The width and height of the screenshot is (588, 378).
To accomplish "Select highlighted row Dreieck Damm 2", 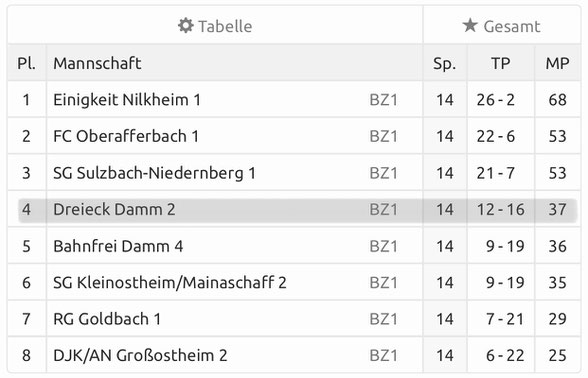I will pyautogui.click(x=297, y=210).
